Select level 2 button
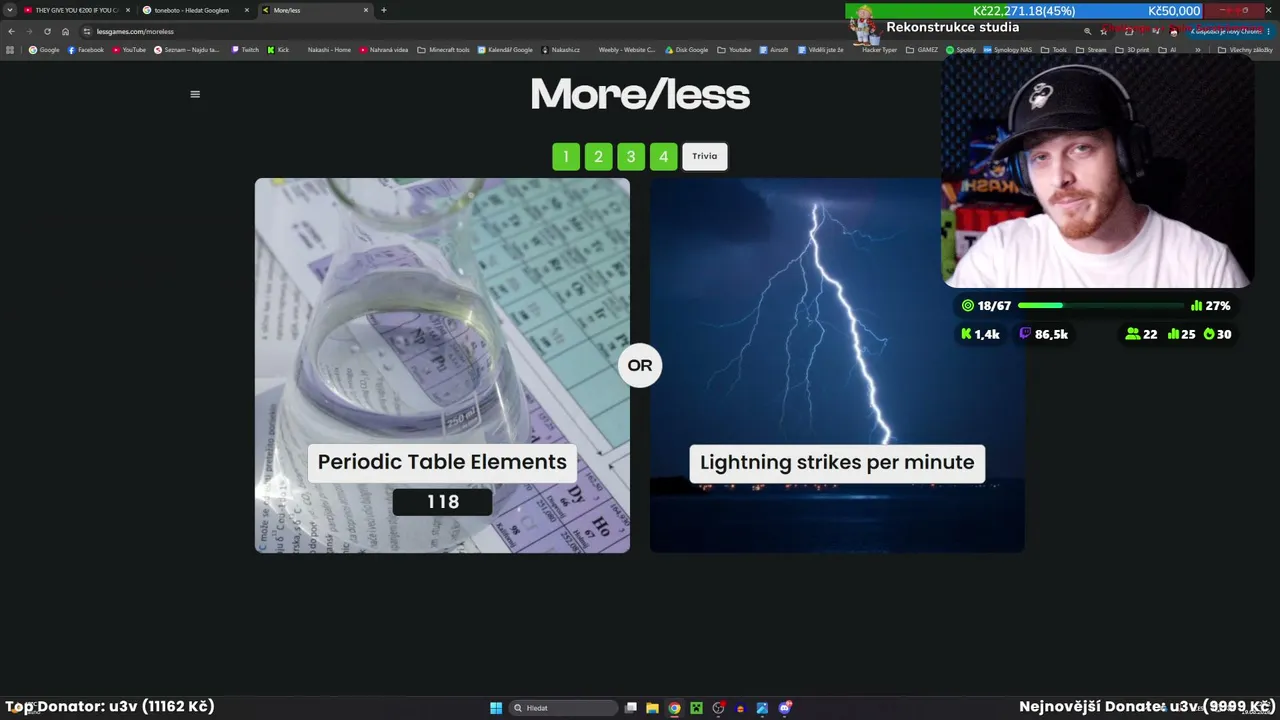Screen dimensions: 1280x720 598,156
